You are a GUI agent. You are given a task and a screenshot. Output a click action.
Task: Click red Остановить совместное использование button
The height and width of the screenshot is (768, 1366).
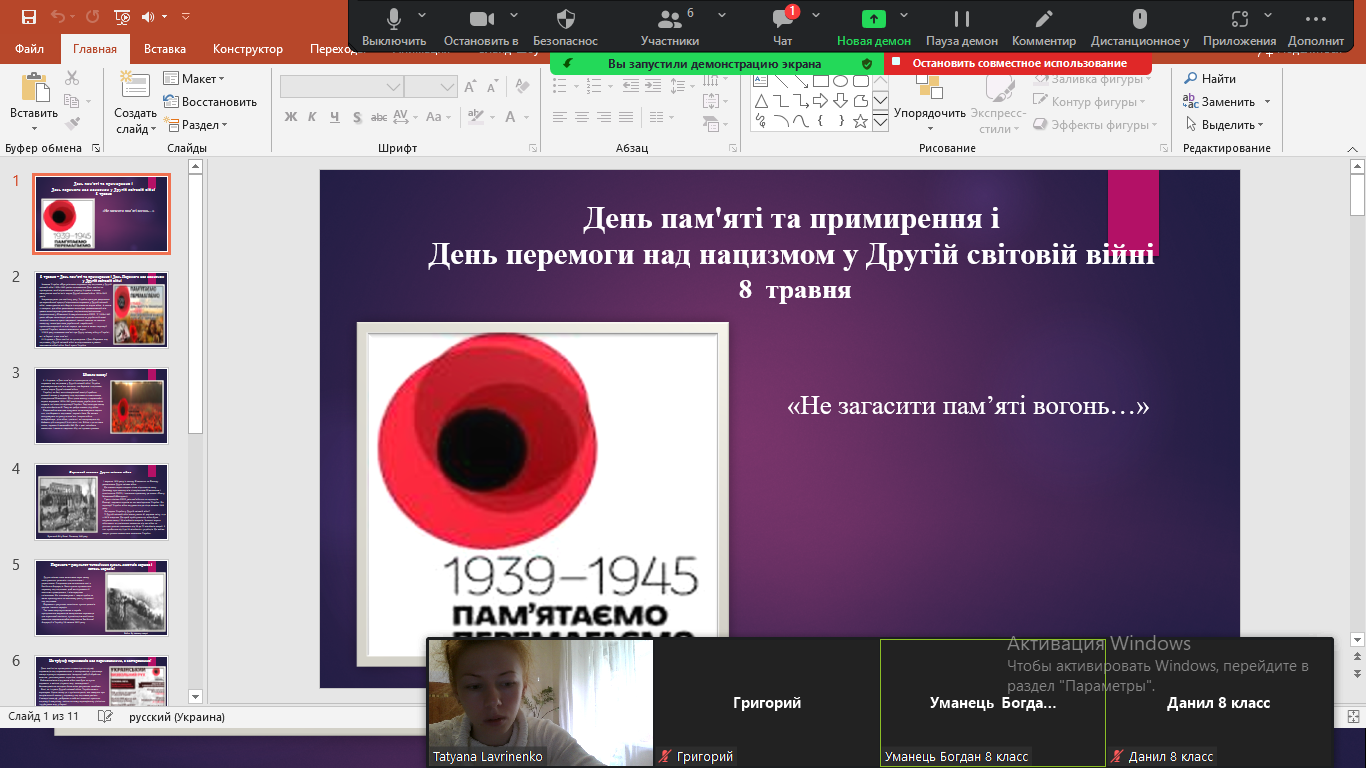1017,63
